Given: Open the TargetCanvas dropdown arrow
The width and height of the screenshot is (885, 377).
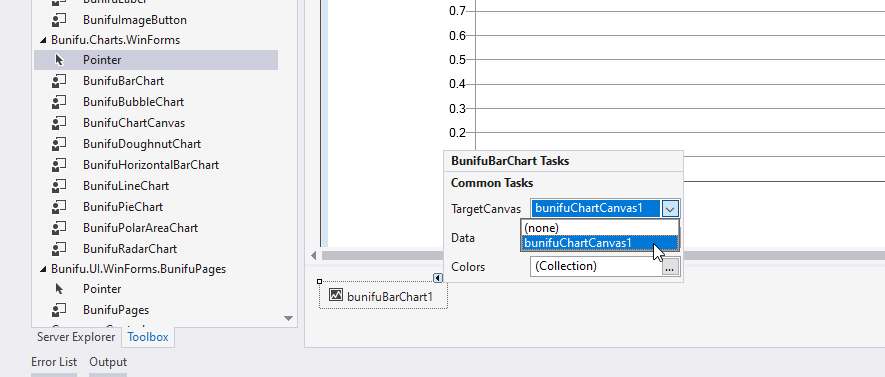Looking at the screenshot, I should (670, 209).
